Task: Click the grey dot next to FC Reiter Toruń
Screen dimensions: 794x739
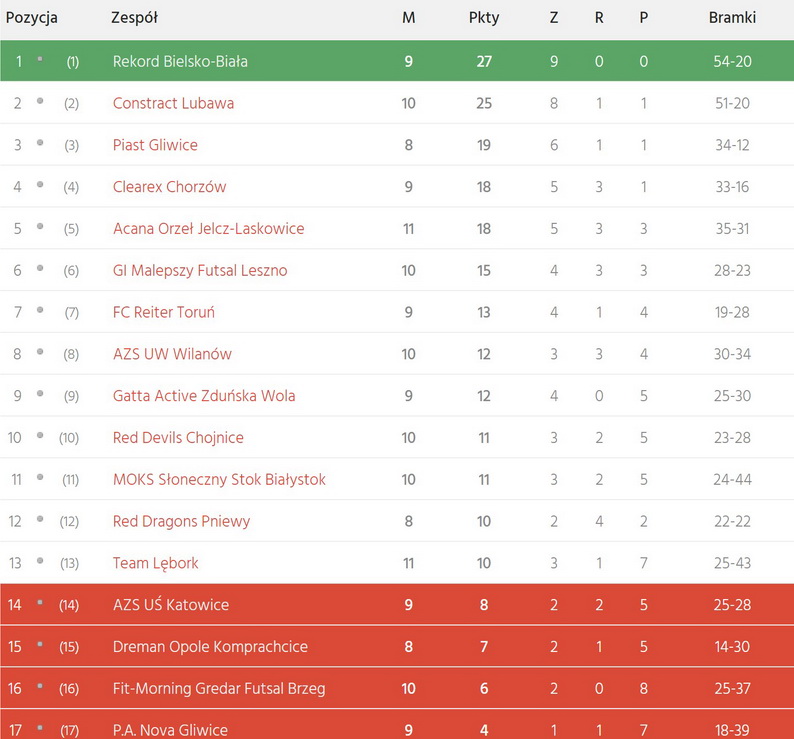Action: tap(40, 311)
